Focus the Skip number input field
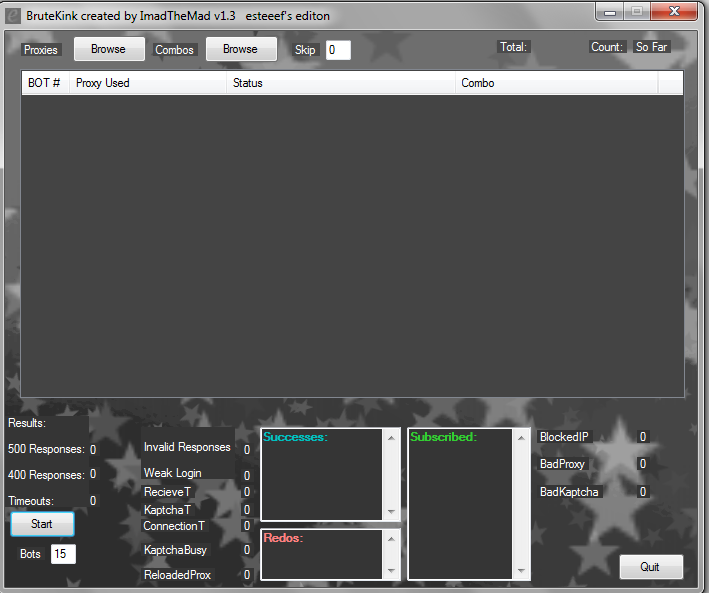709x593 pixels. click(x=338, y=50)
